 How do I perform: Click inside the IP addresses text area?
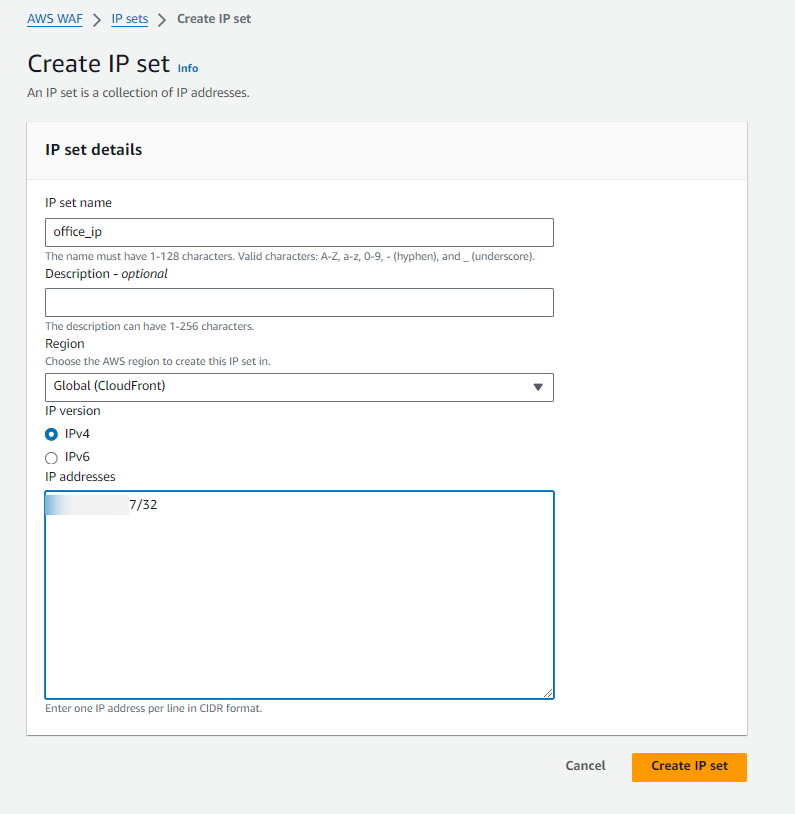coord(299,600)
